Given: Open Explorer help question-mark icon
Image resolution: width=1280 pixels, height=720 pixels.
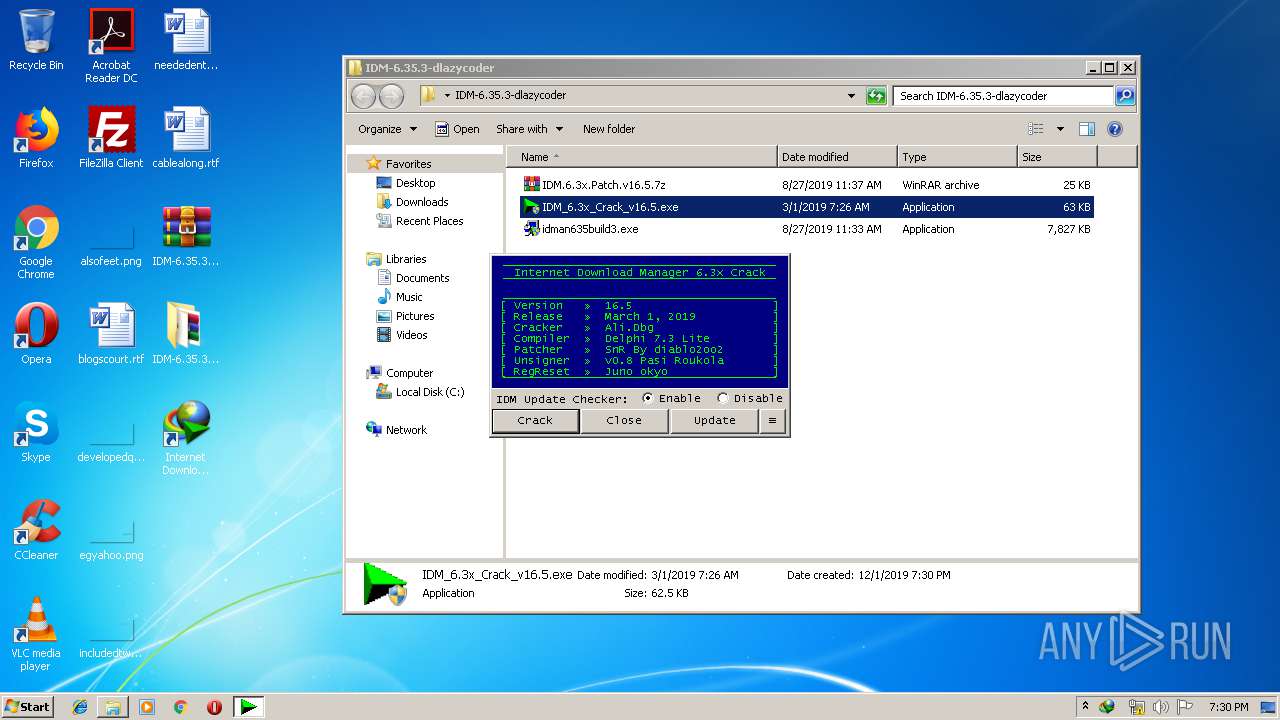Looking at the screenshot, I should tap(1115, 129).
